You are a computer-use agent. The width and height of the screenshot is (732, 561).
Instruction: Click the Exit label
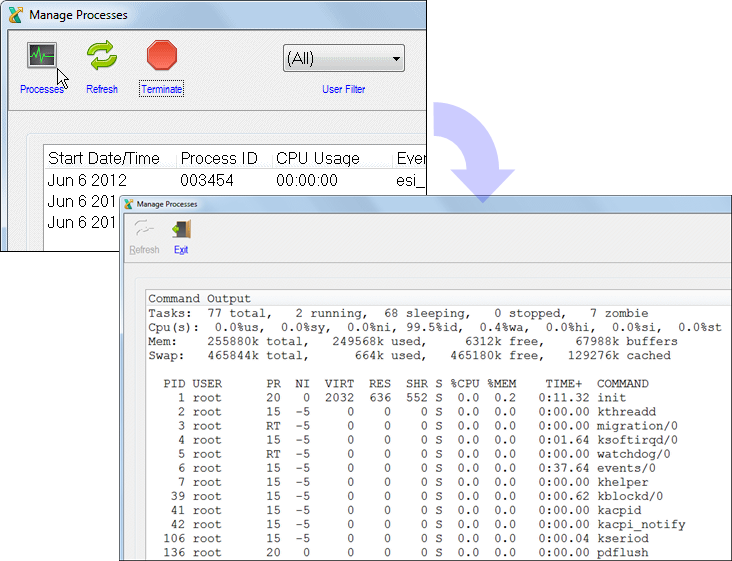(x=181, y=250)
